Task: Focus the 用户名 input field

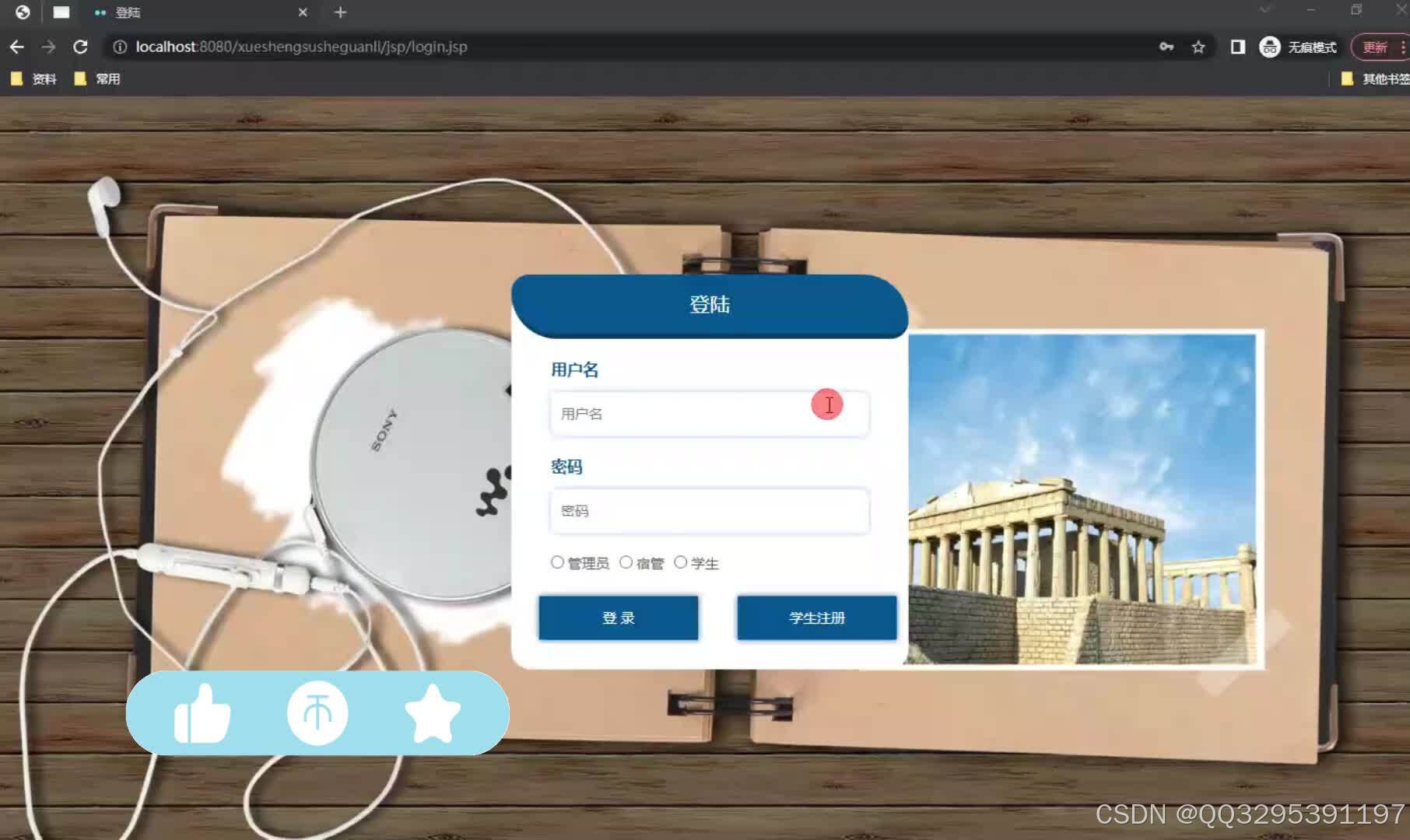Action: tap(709, 414)
